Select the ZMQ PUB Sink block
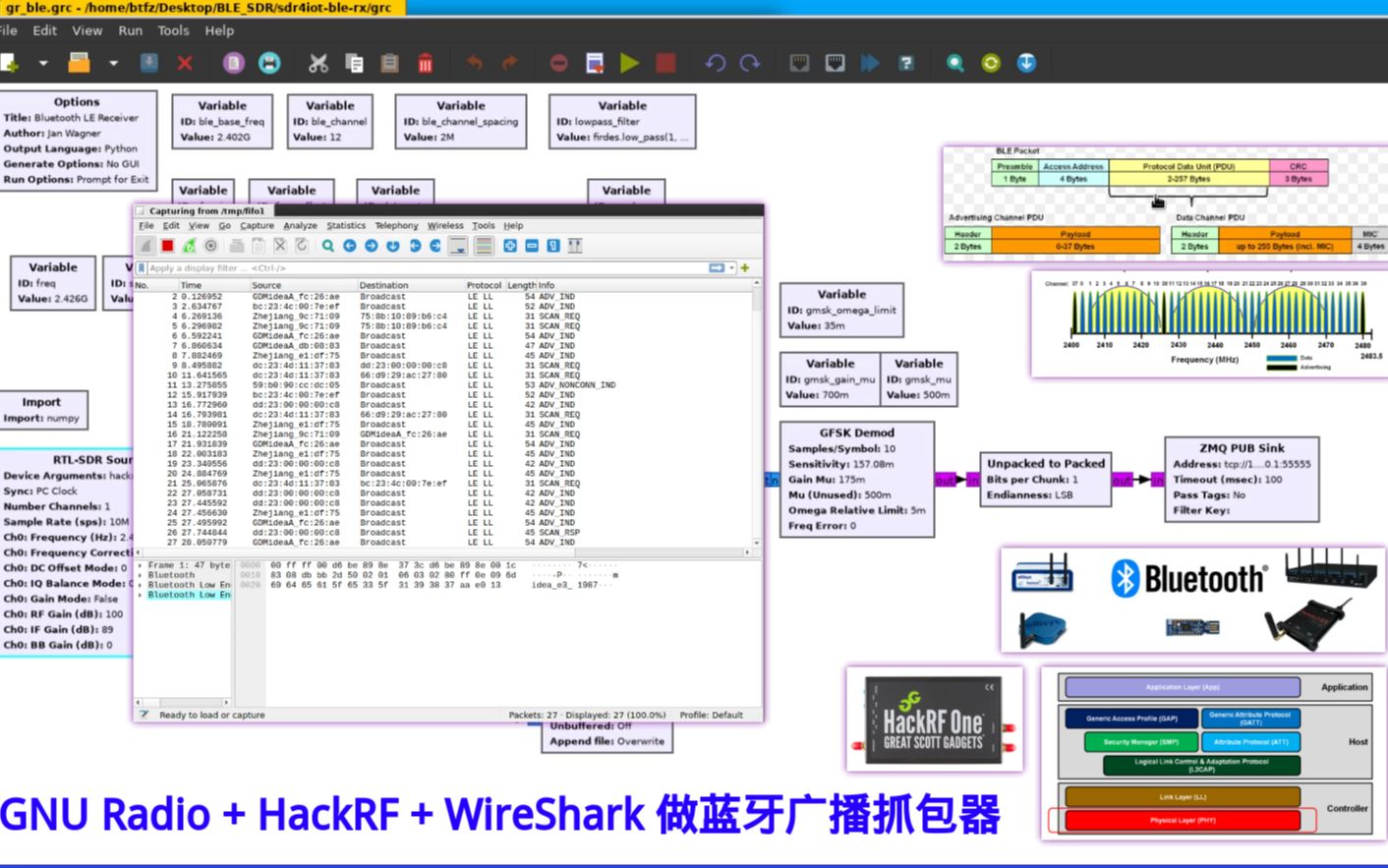 (1242, 479)
